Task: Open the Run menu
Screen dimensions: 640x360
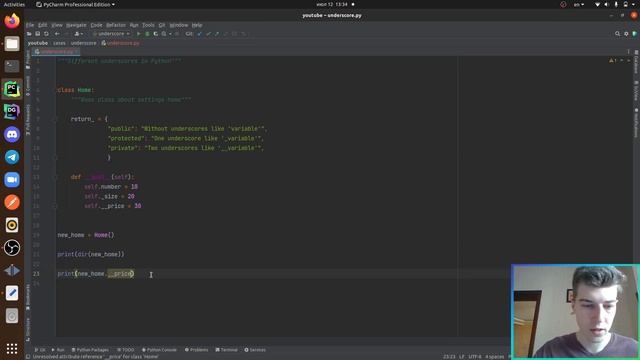Action: (134, 25)
